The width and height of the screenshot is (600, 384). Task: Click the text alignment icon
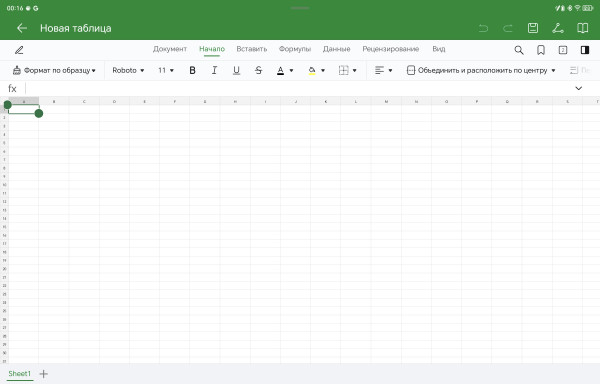coord(379,70)
